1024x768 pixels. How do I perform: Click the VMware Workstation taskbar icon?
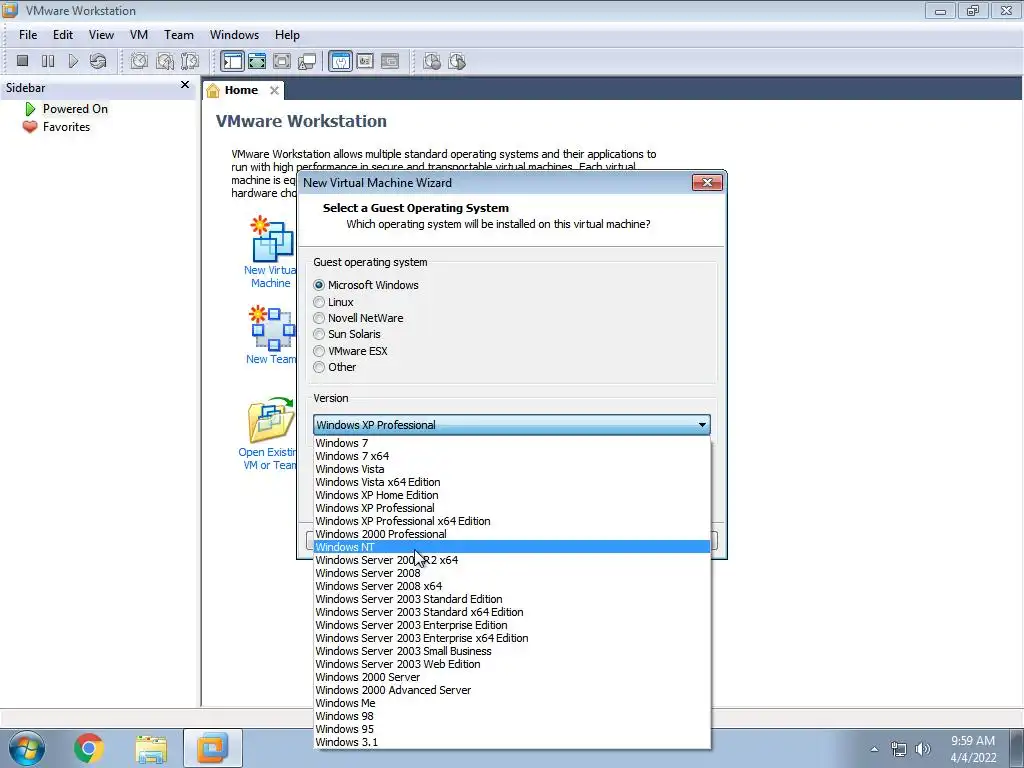point(212,748)
